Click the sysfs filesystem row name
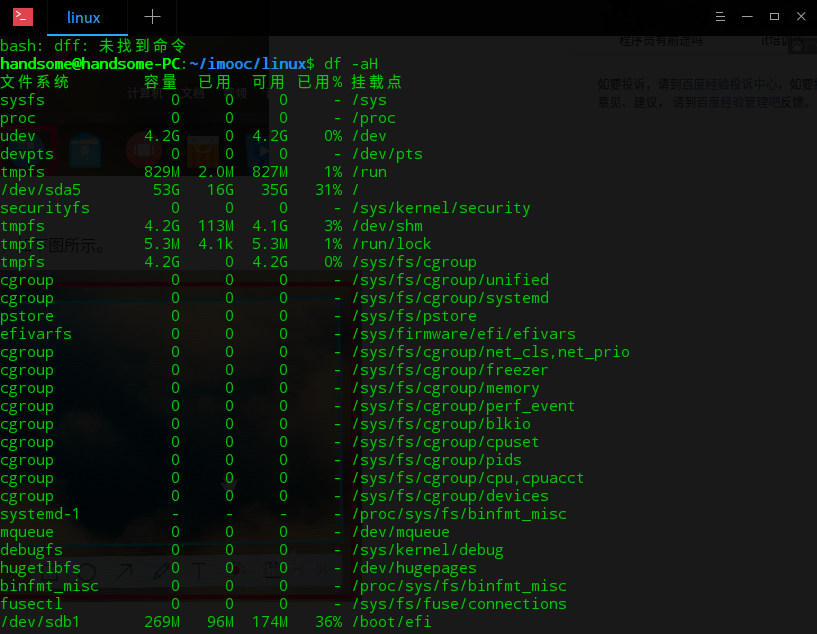 (x=22, y=100)
